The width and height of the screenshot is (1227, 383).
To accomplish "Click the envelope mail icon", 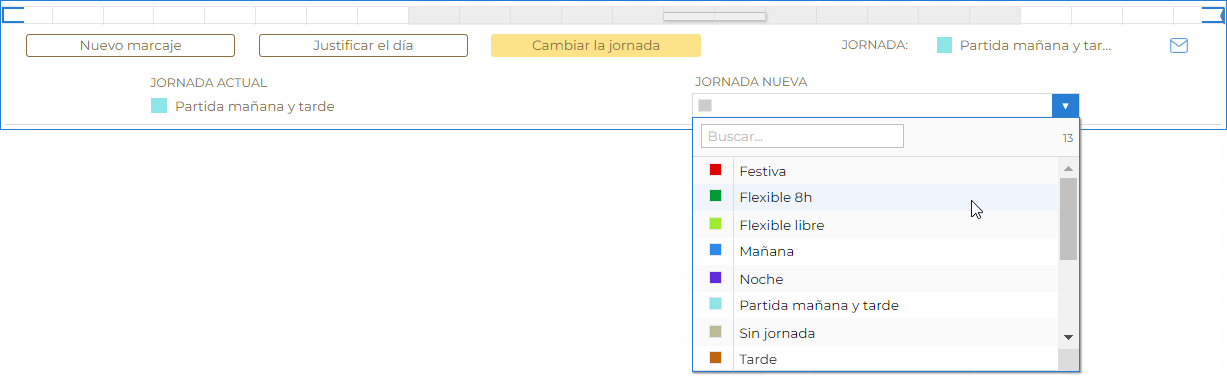I will point(1179,46).
